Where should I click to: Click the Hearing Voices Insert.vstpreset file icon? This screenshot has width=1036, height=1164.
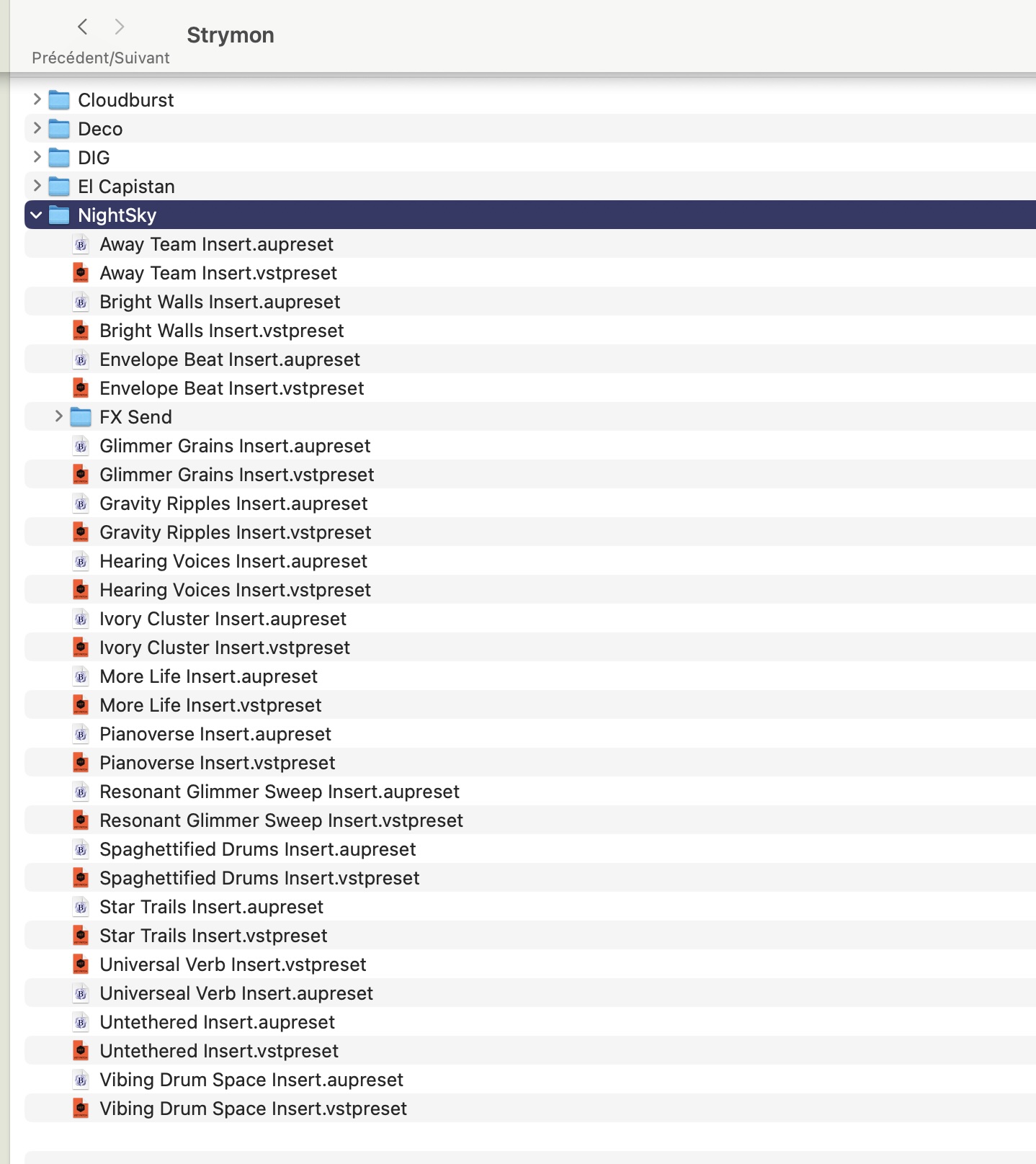[81, 590]
